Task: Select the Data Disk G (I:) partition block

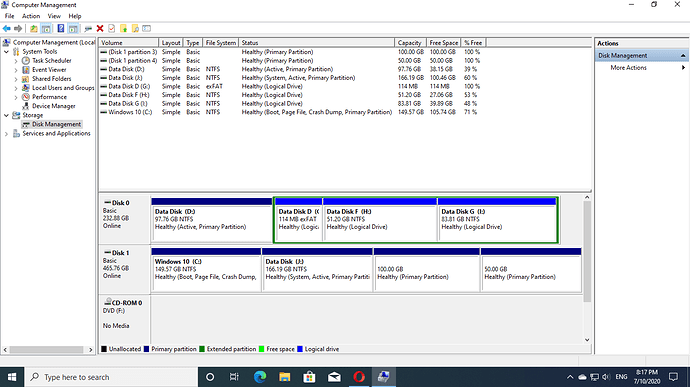Action: click(498, 219)
